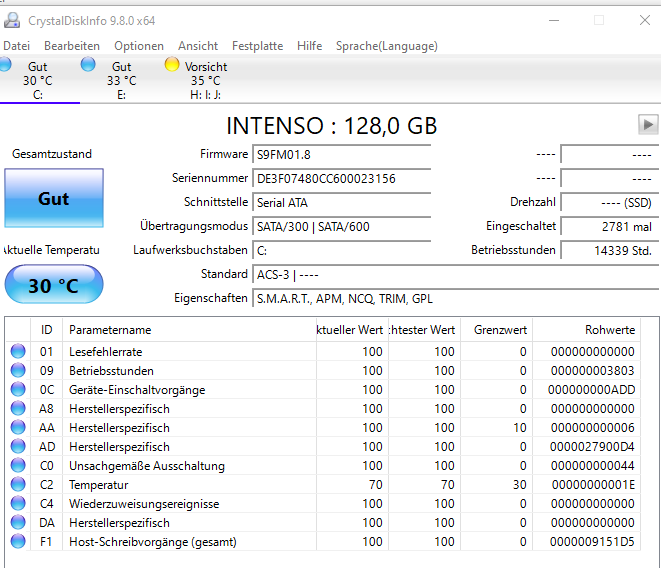Click the 30 °C temperature button

click(54, 284)
